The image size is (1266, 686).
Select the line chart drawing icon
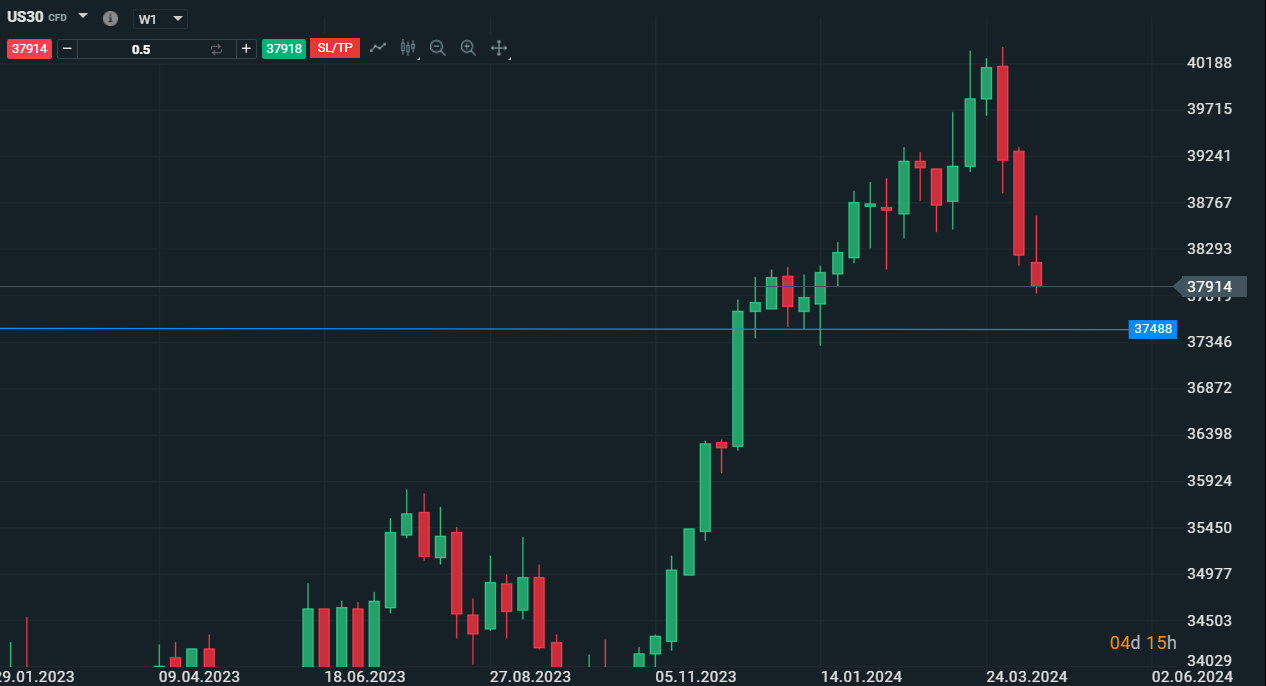tap(378, 47)
